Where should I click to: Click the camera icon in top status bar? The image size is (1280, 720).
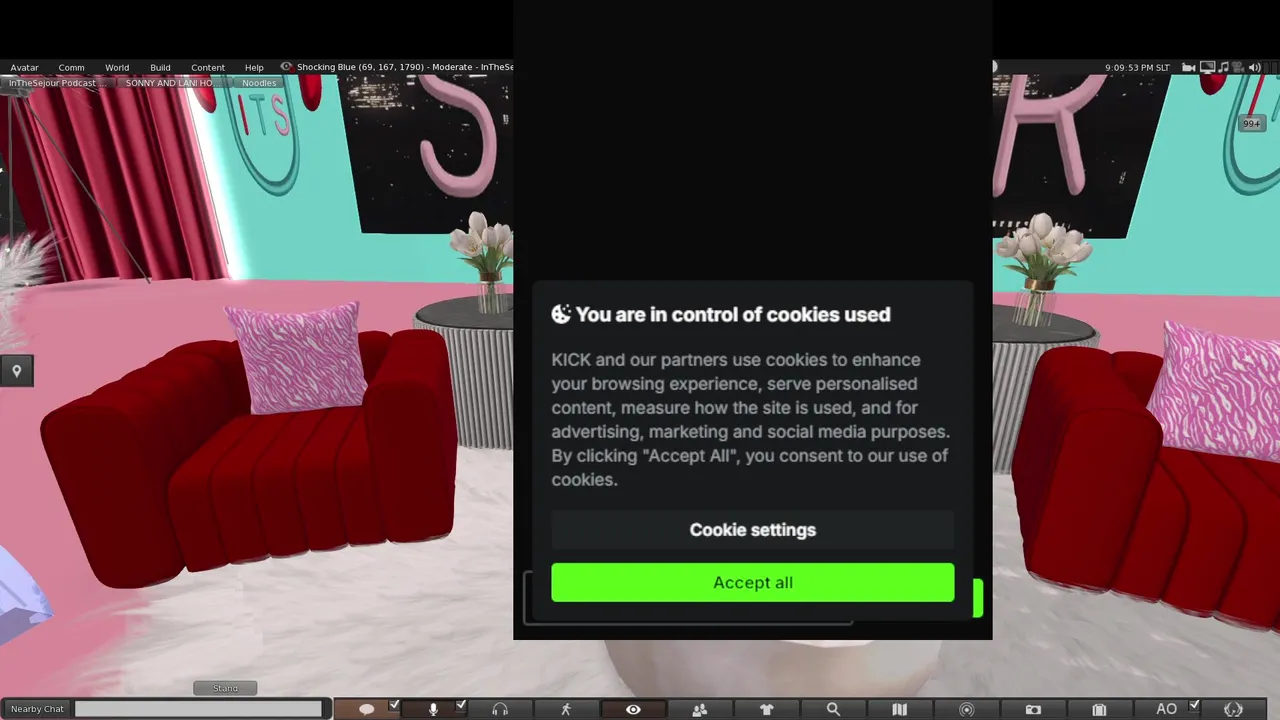[1189, 67]
